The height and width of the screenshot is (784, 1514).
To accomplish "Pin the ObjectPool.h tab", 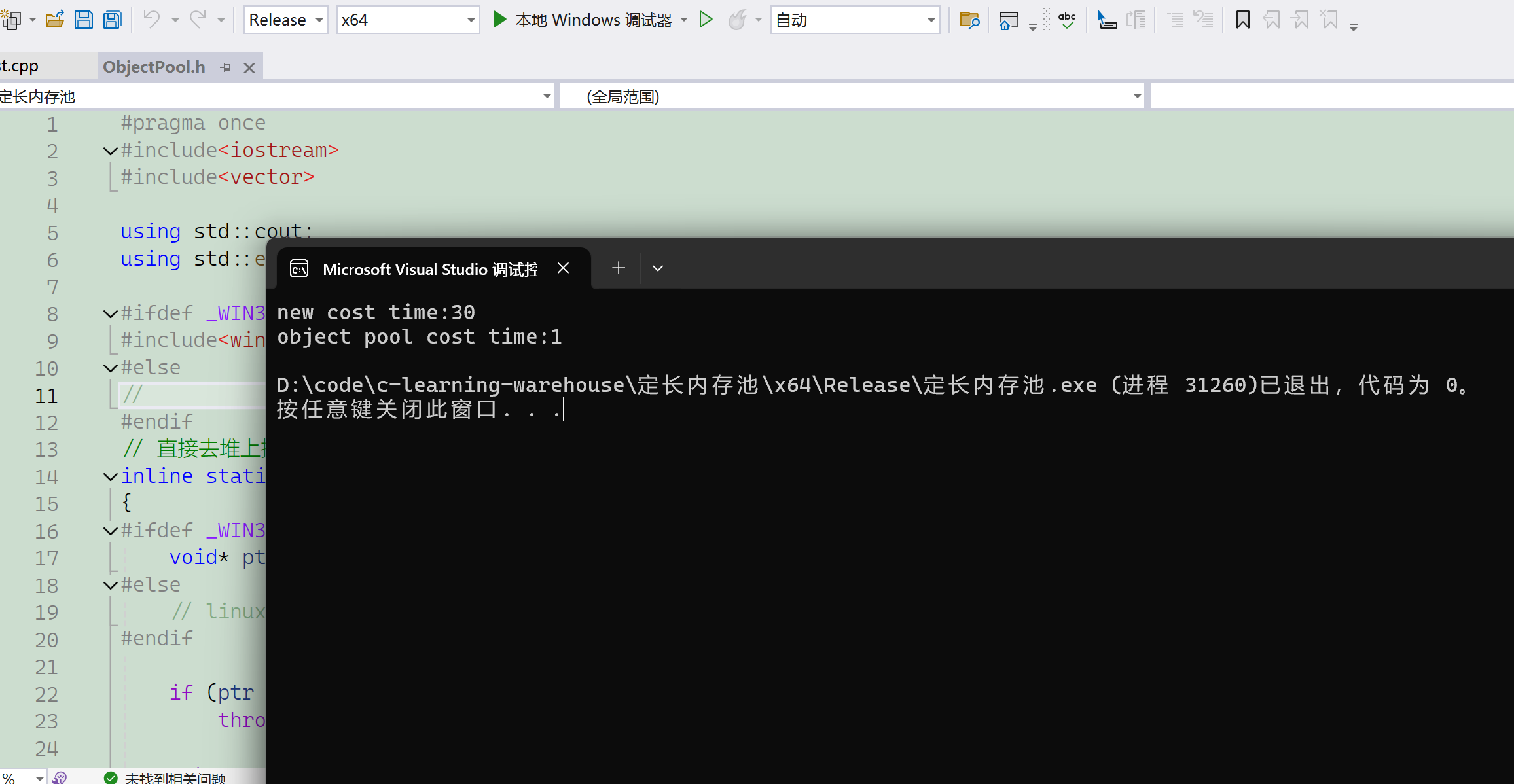I will click(226, 67).
